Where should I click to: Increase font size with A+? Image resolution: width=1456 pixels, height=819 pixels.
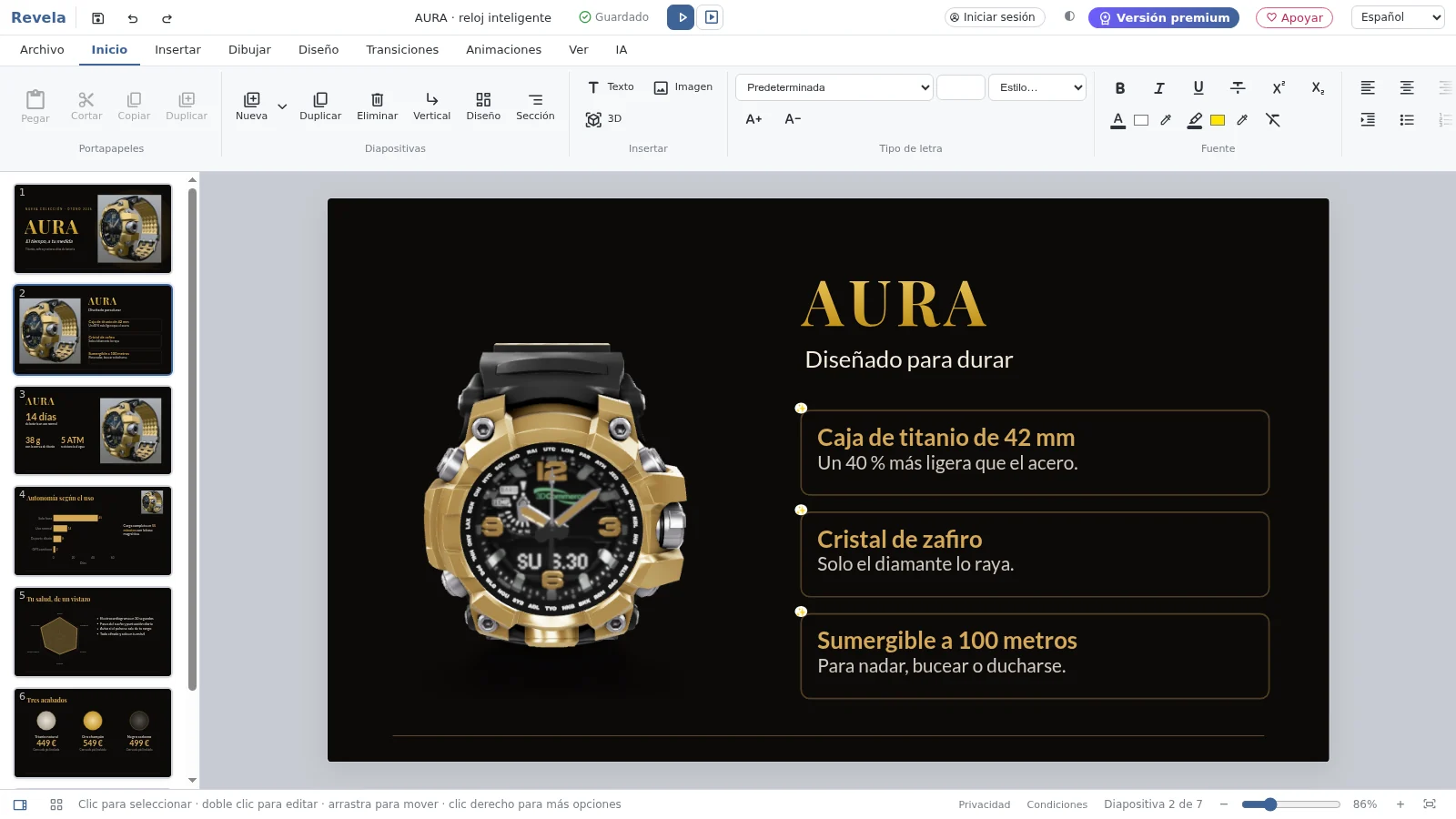tap(753, 119)
